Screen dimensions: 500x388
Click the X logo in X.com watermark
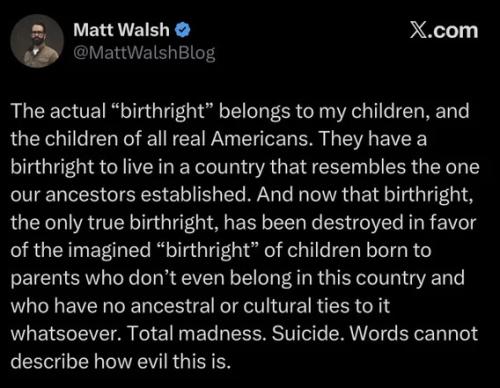tap(417, 31)
